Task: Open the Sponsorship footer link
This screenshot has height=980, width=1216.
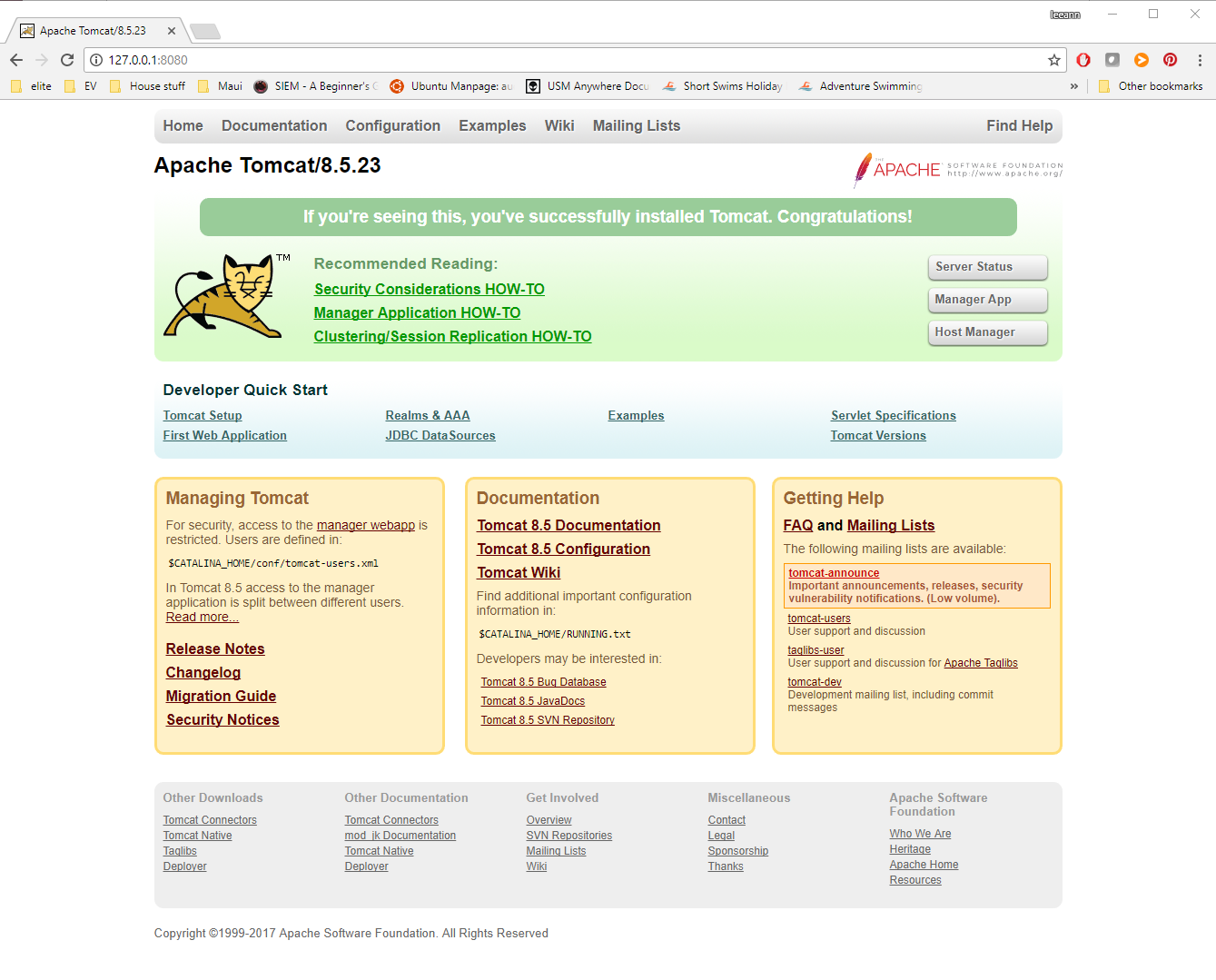Action: 738,851
